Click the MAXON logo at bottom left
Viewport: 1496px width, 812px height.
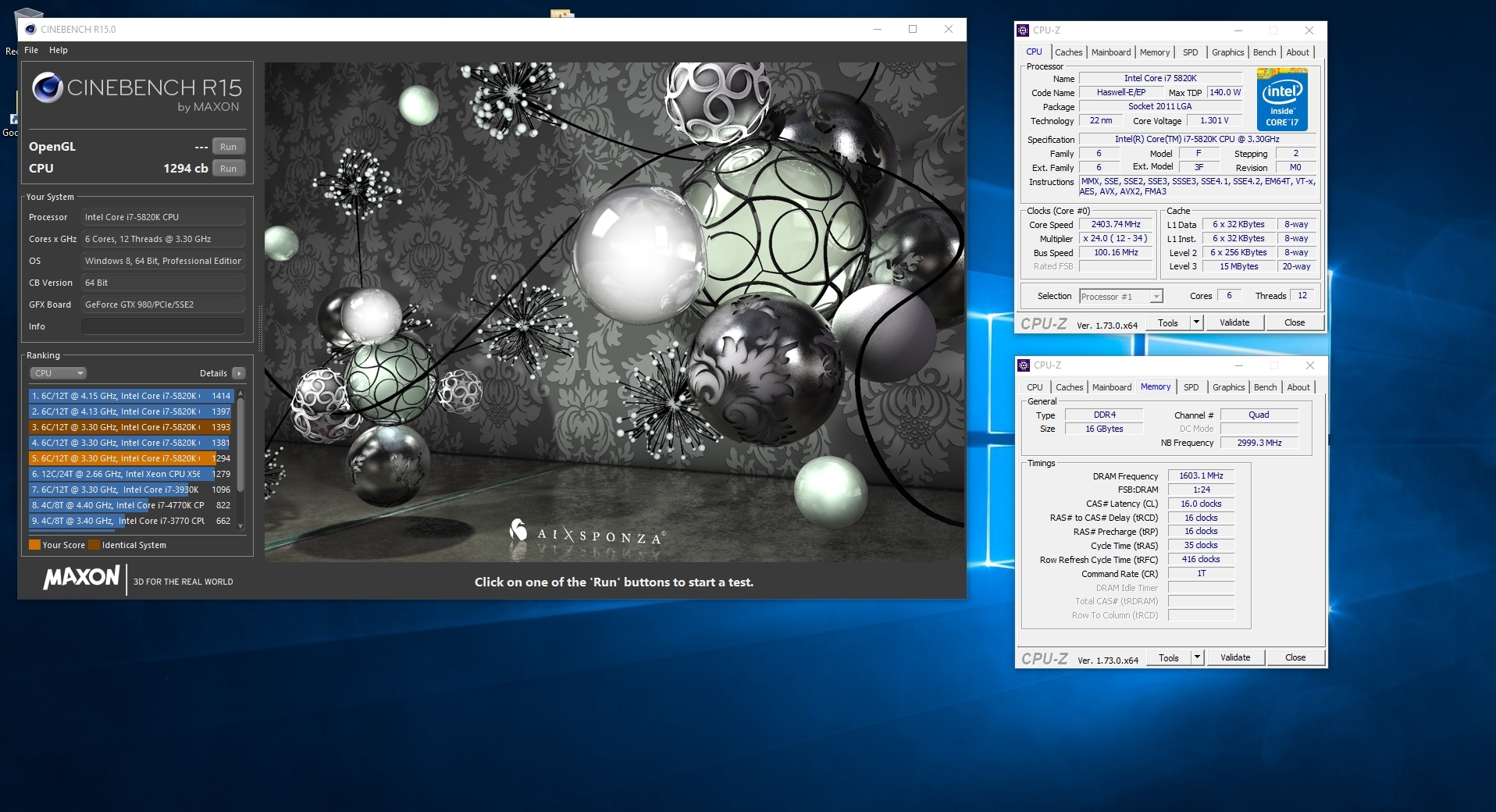pyautogui.click(x=82, y=579)
